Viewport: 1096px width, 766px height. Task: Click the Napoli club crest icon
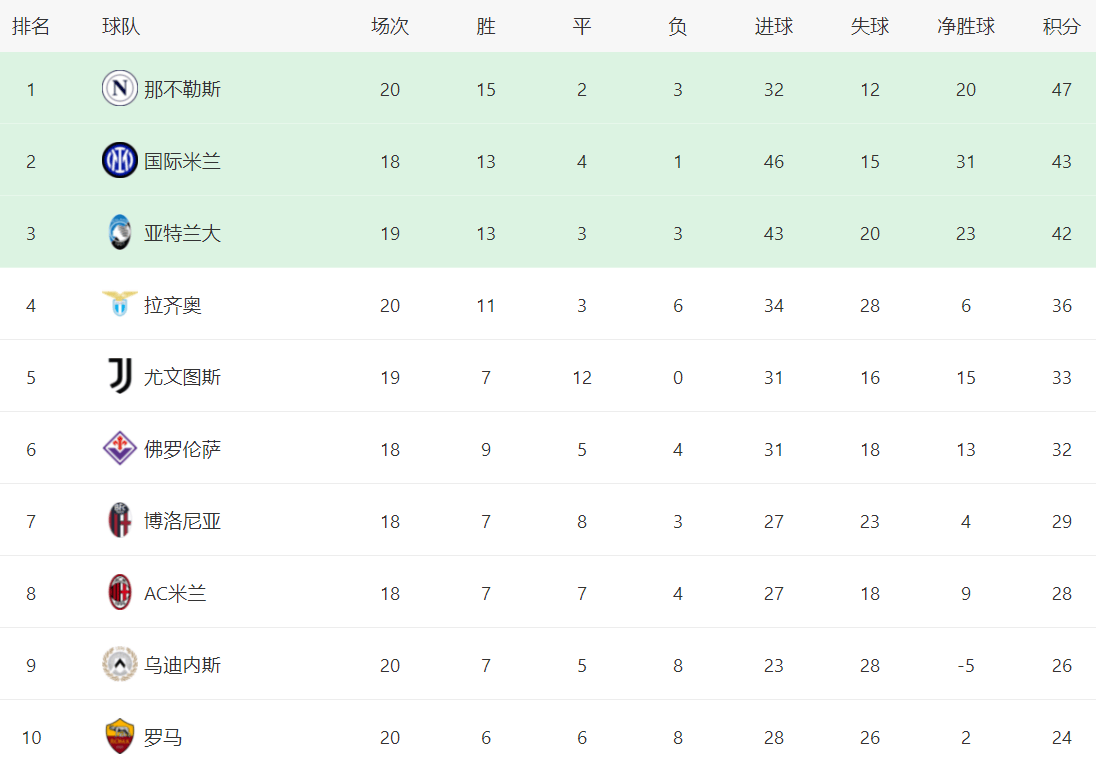tap(120, 89)
